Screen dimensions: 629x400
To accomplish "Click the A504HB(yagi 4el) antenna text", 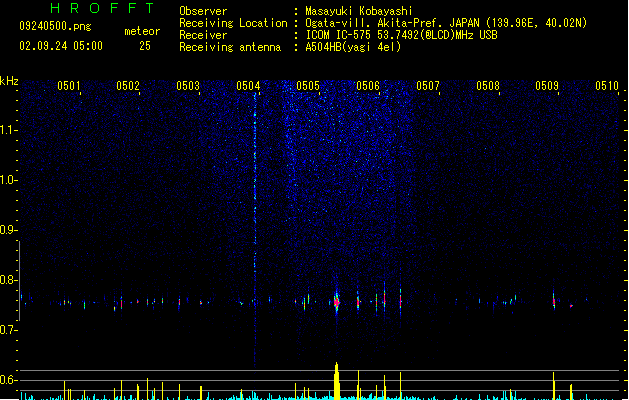I will click(353, 47).
